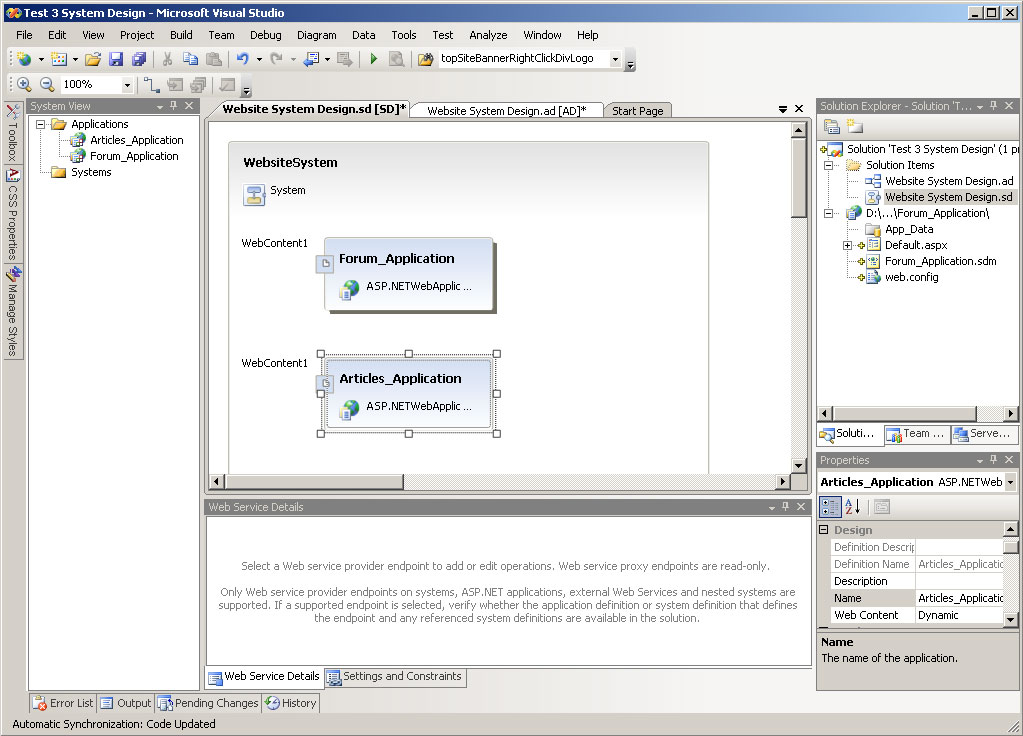Switch to Team Explorer tab

pos(916,434)
